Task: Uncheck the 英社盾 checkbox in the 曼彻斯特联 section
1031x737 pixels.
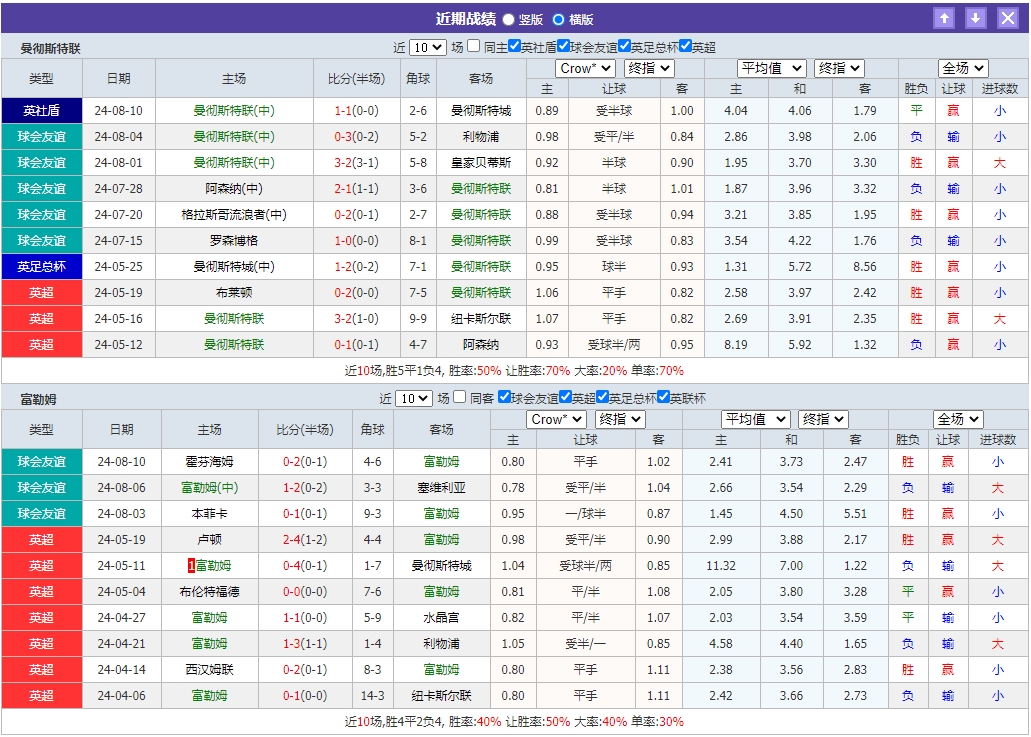Action: pos(514,45)
